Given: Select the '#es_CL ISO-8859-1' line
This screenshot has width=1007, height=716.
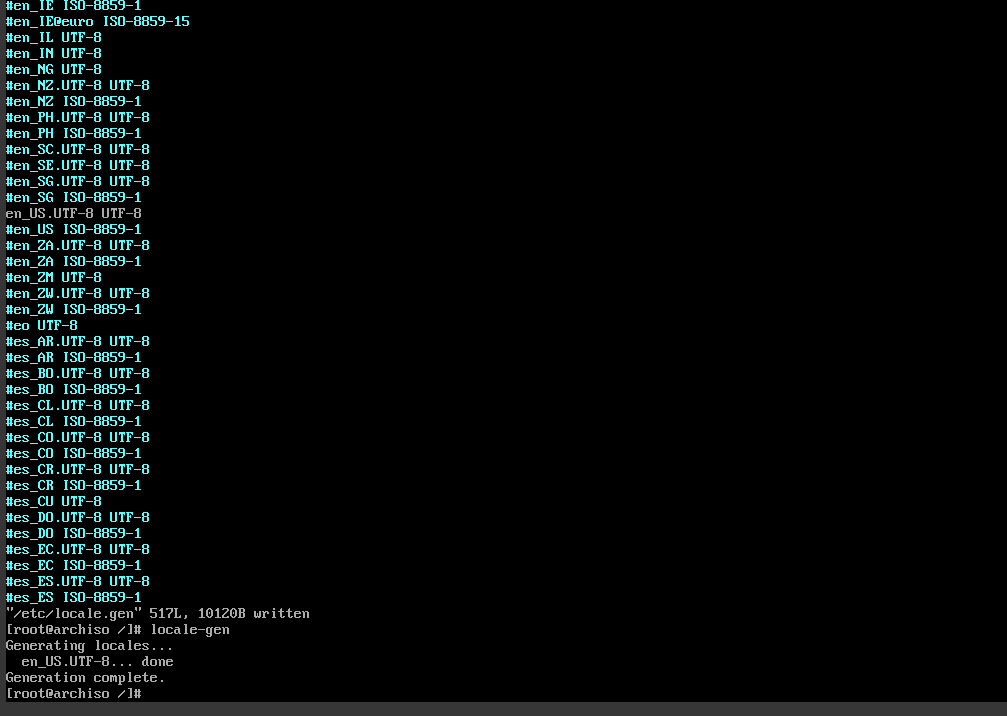Looking at the screenshot, I should coord(73,422).
